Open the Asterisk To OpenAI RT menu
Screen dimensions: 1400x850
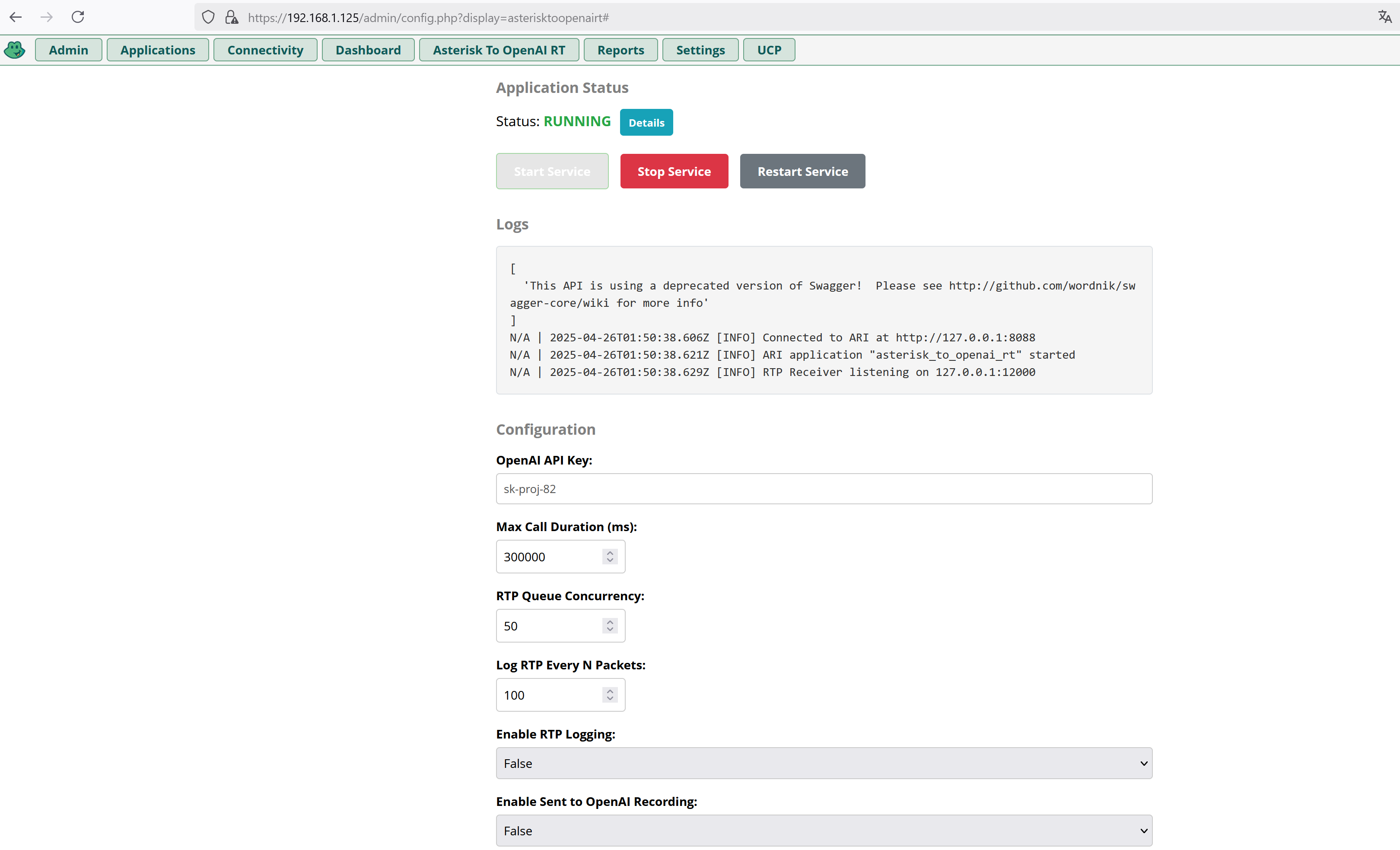click(499, 50)
